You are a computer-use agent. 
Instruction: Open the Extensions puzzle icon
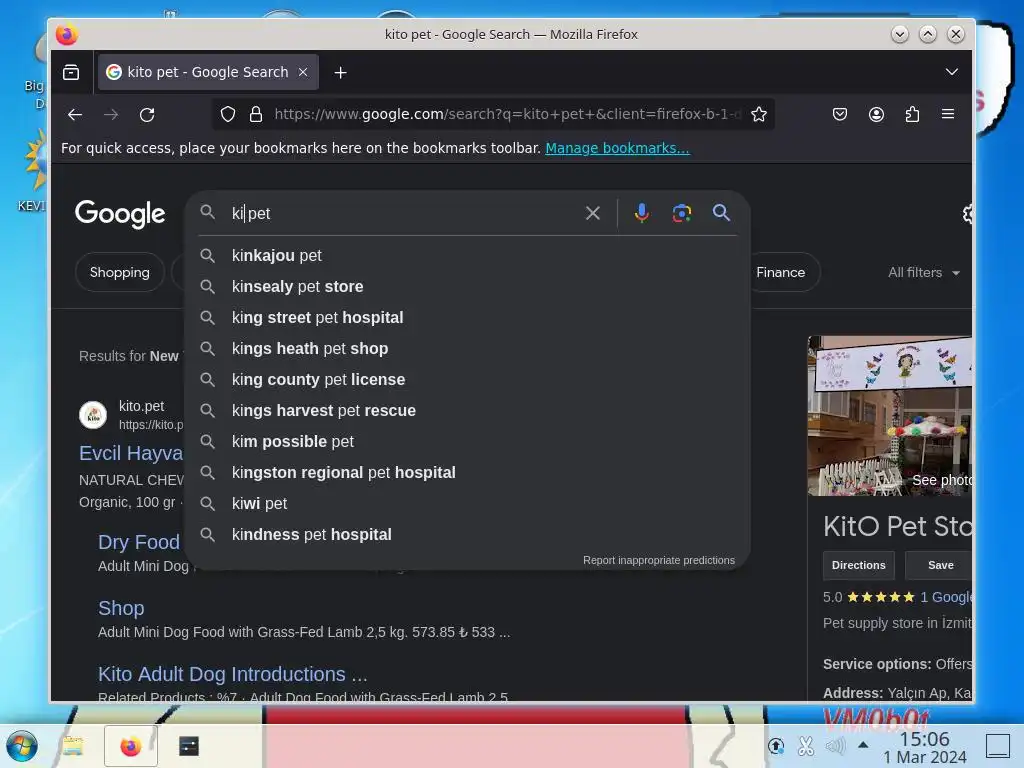912,114
